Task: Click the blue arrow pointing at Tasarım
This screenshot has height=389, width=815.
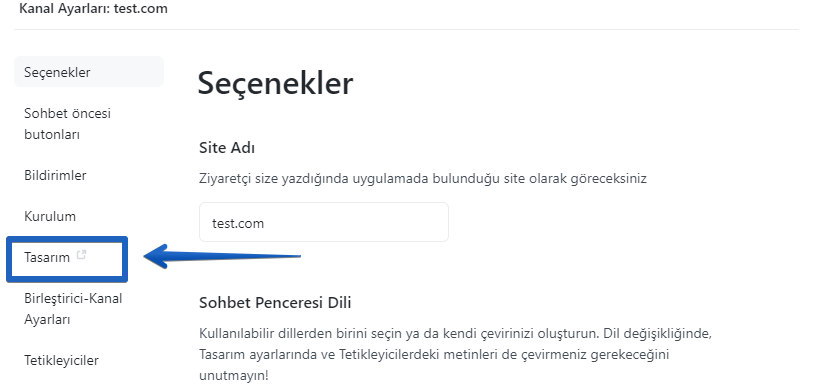Action: point(222,256)
